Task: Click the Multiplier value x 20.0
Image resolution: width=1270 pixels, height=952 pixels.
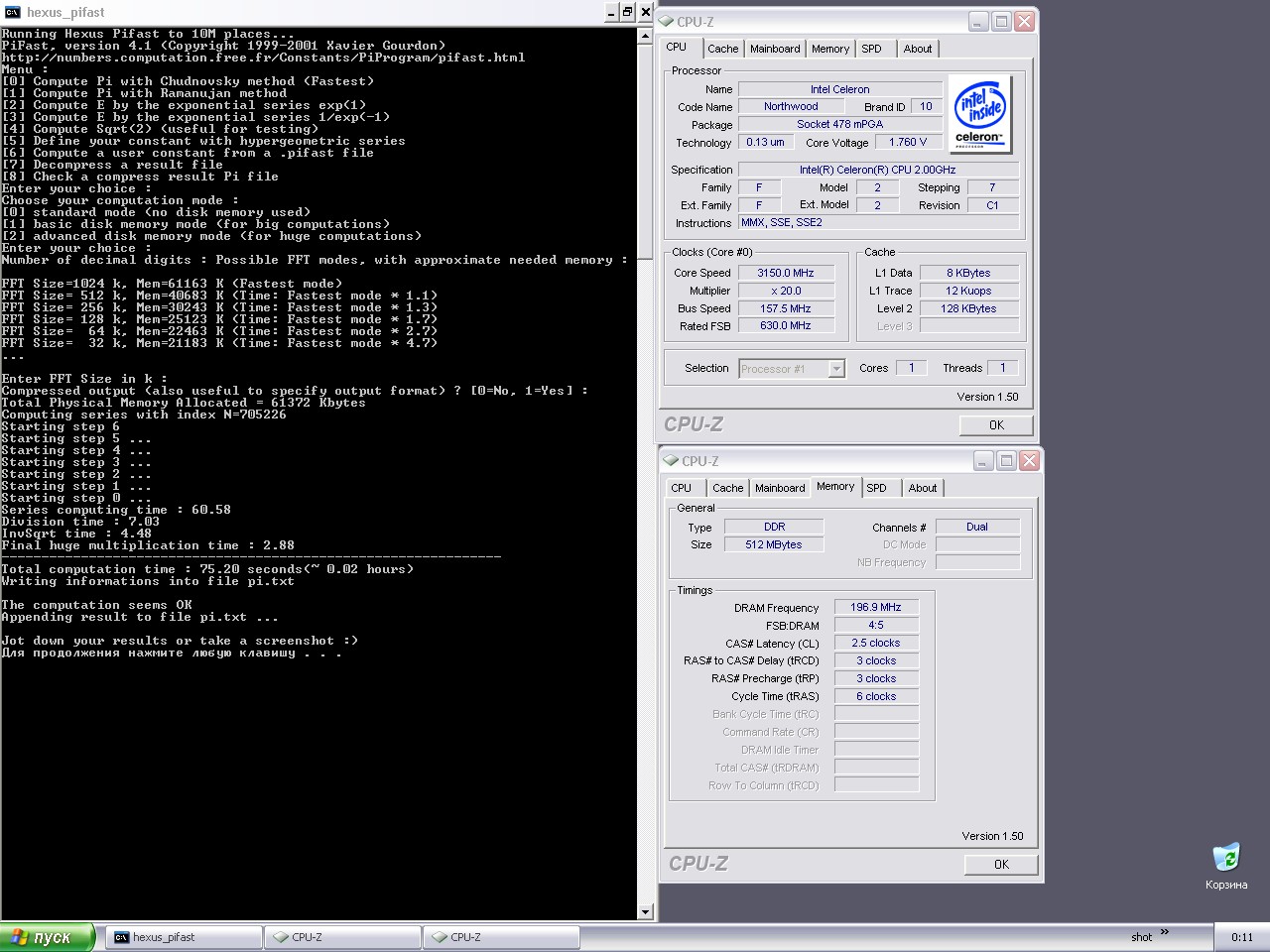Action: (786, 291)
